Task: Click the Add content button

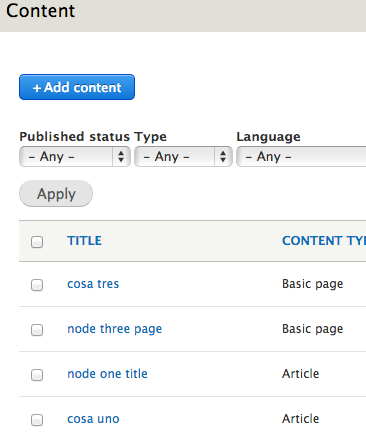Action: tap(77, 87)
